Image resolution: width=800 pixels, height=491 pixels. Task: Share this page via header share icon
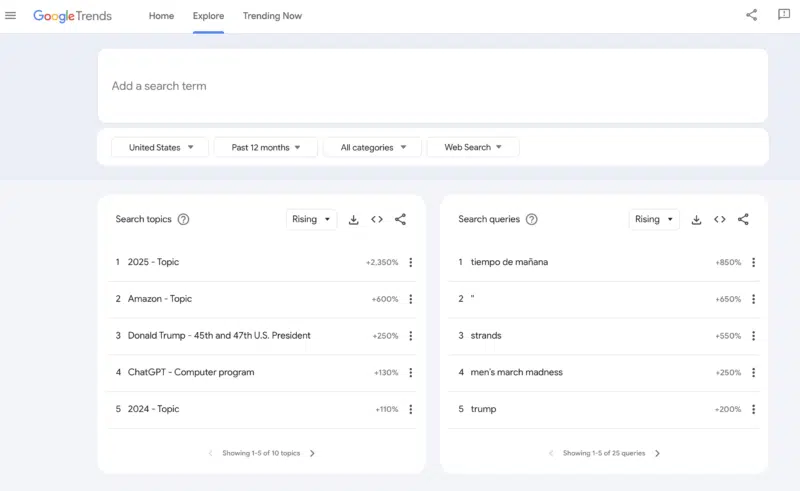(752, 15)
